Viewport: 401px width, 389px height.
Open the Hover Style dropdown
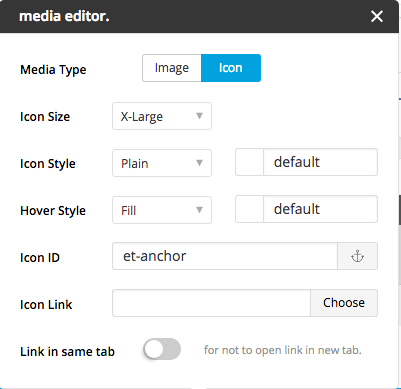tap(162, 210)
